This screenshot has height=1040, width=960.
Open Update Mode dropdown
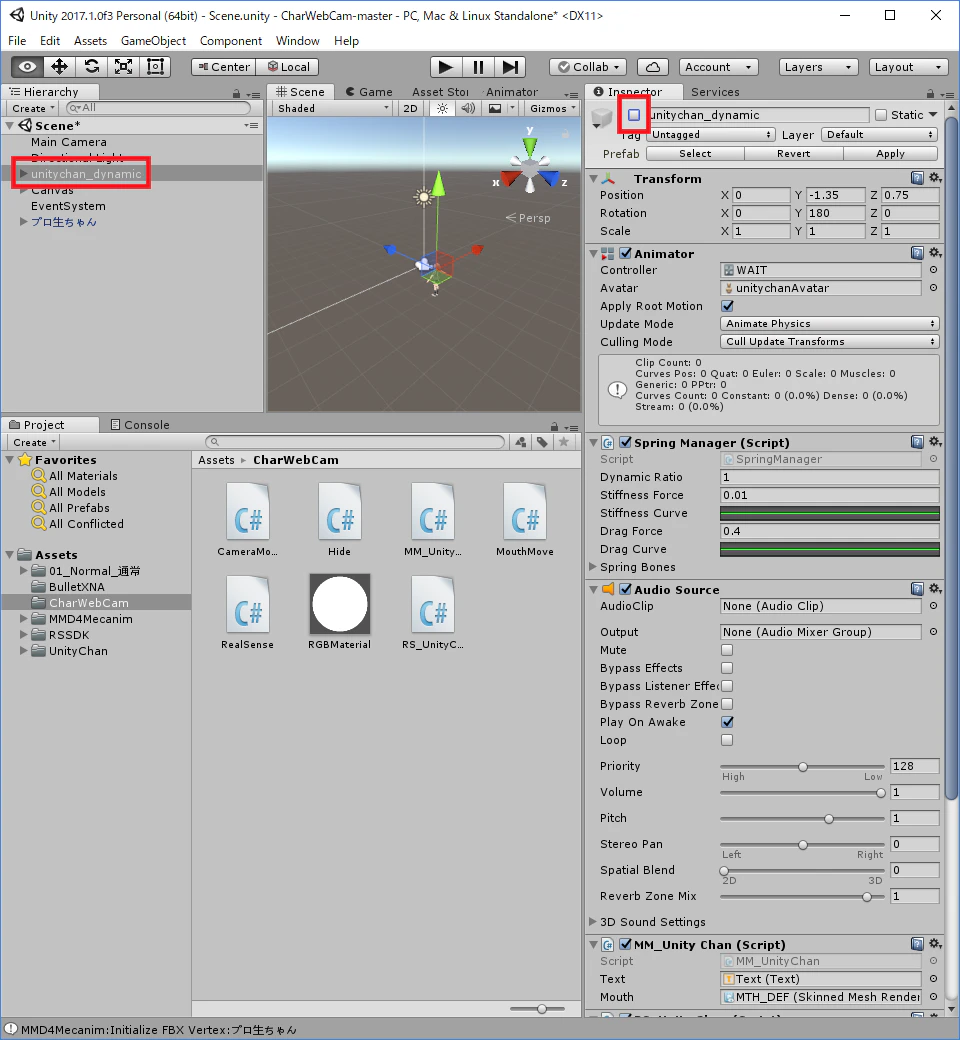pyautogui.click(x=829, y=324)
